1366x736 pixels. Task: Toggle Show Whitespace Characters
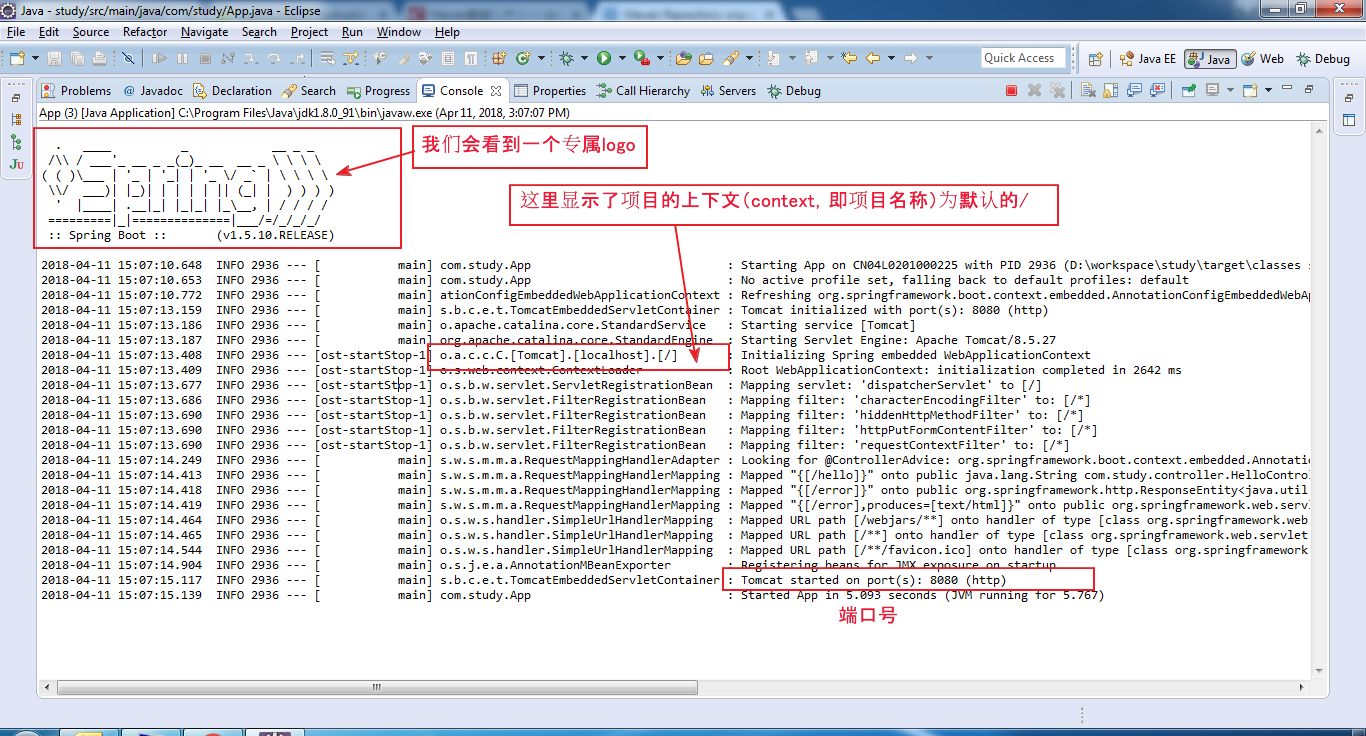470,58
